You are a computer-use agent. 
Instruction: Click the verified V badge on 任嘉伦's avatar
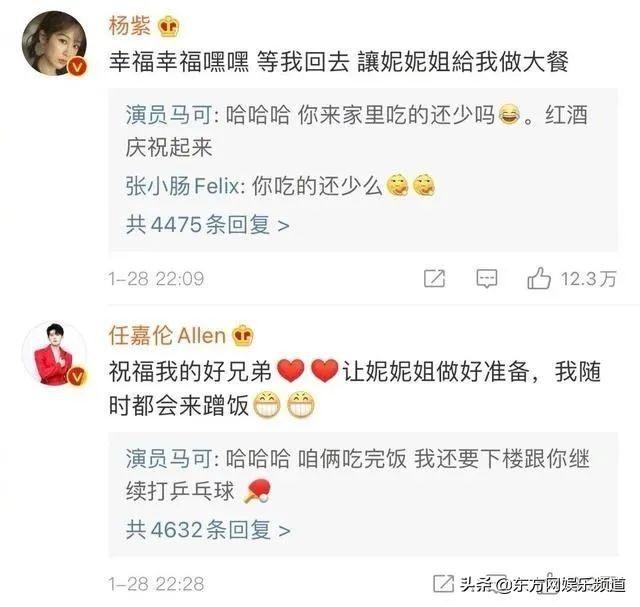(77, 377)
